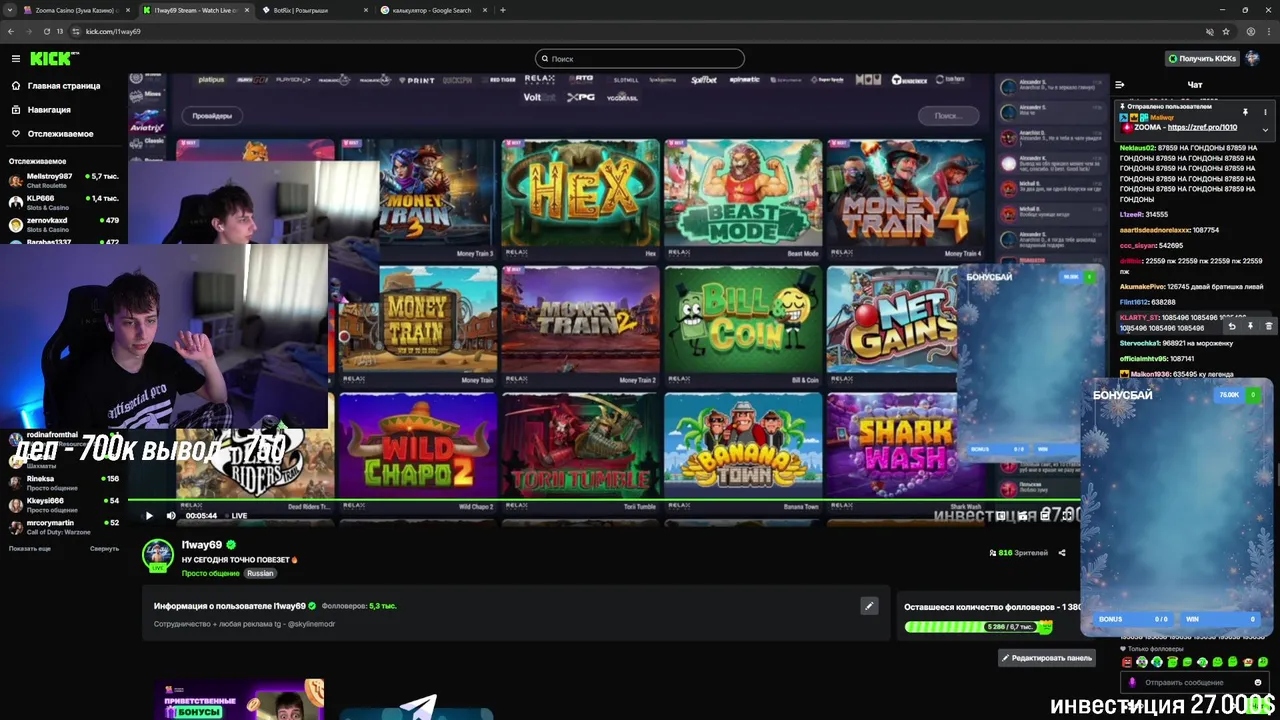Click username Flint1612 in chat

(1134, 302)
